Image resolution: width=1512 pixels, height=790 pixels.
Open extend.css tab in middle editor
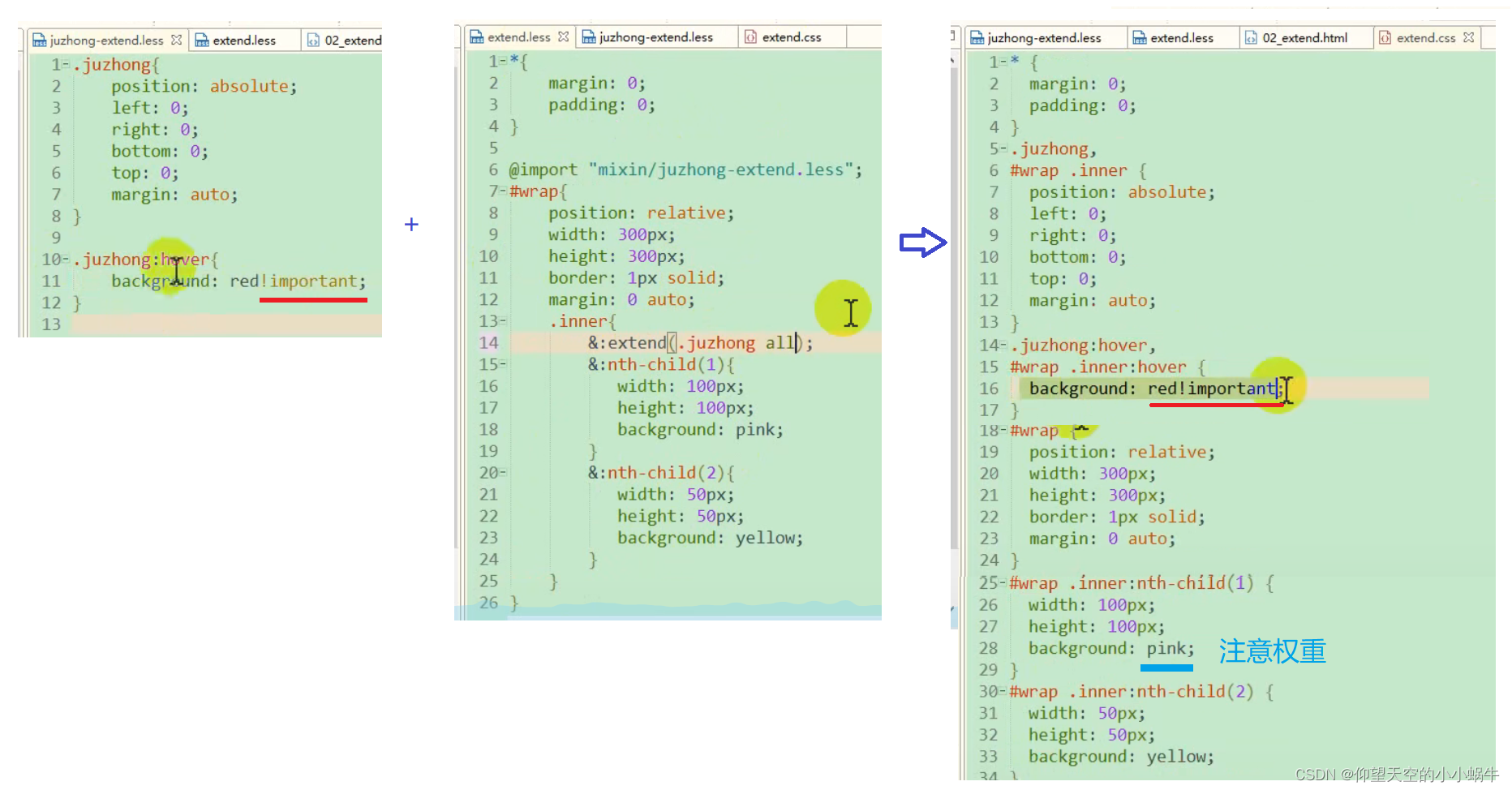(792, 36)
